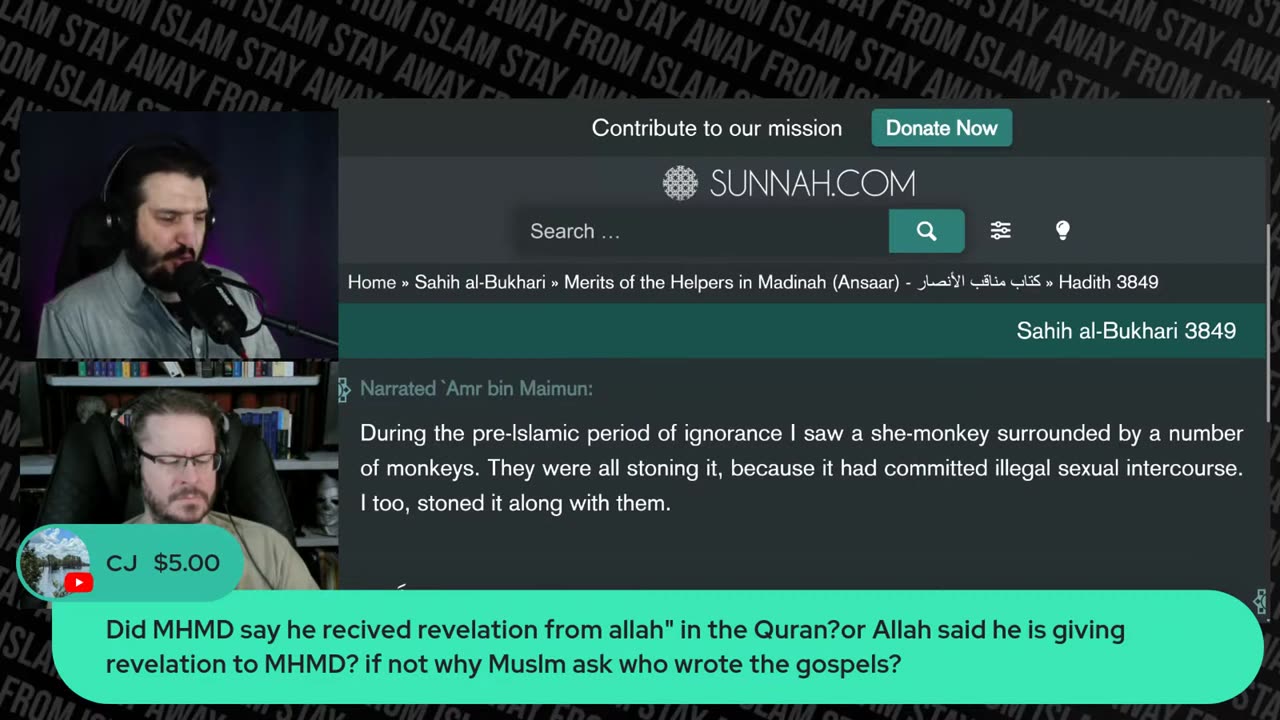Click the Narrated 'Amr bin Maimun line

pyautogui.click(x=476, y=389)
